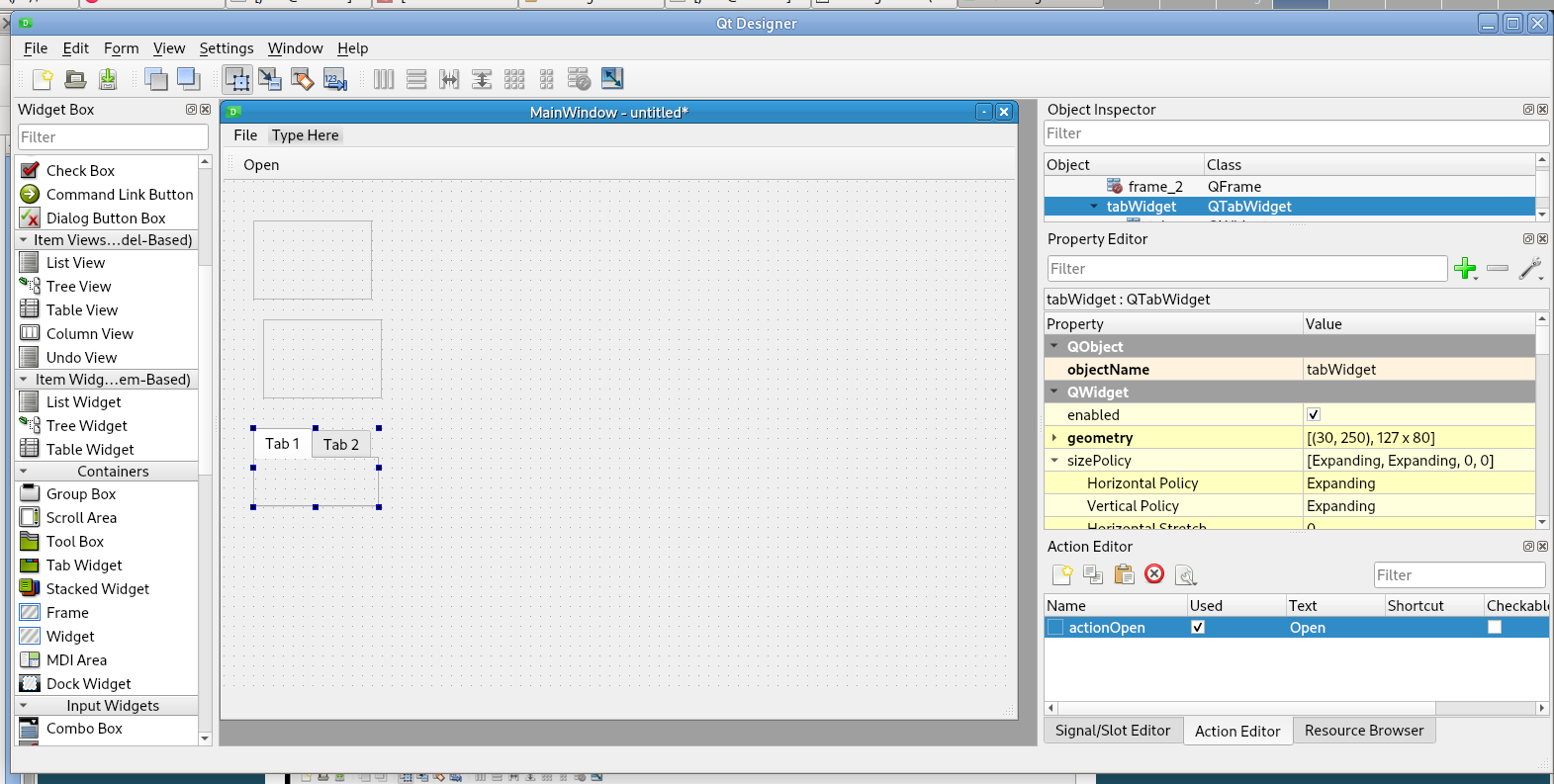Click the Save Form toolbar icon
1554x784 pixels.
(108, 79)
